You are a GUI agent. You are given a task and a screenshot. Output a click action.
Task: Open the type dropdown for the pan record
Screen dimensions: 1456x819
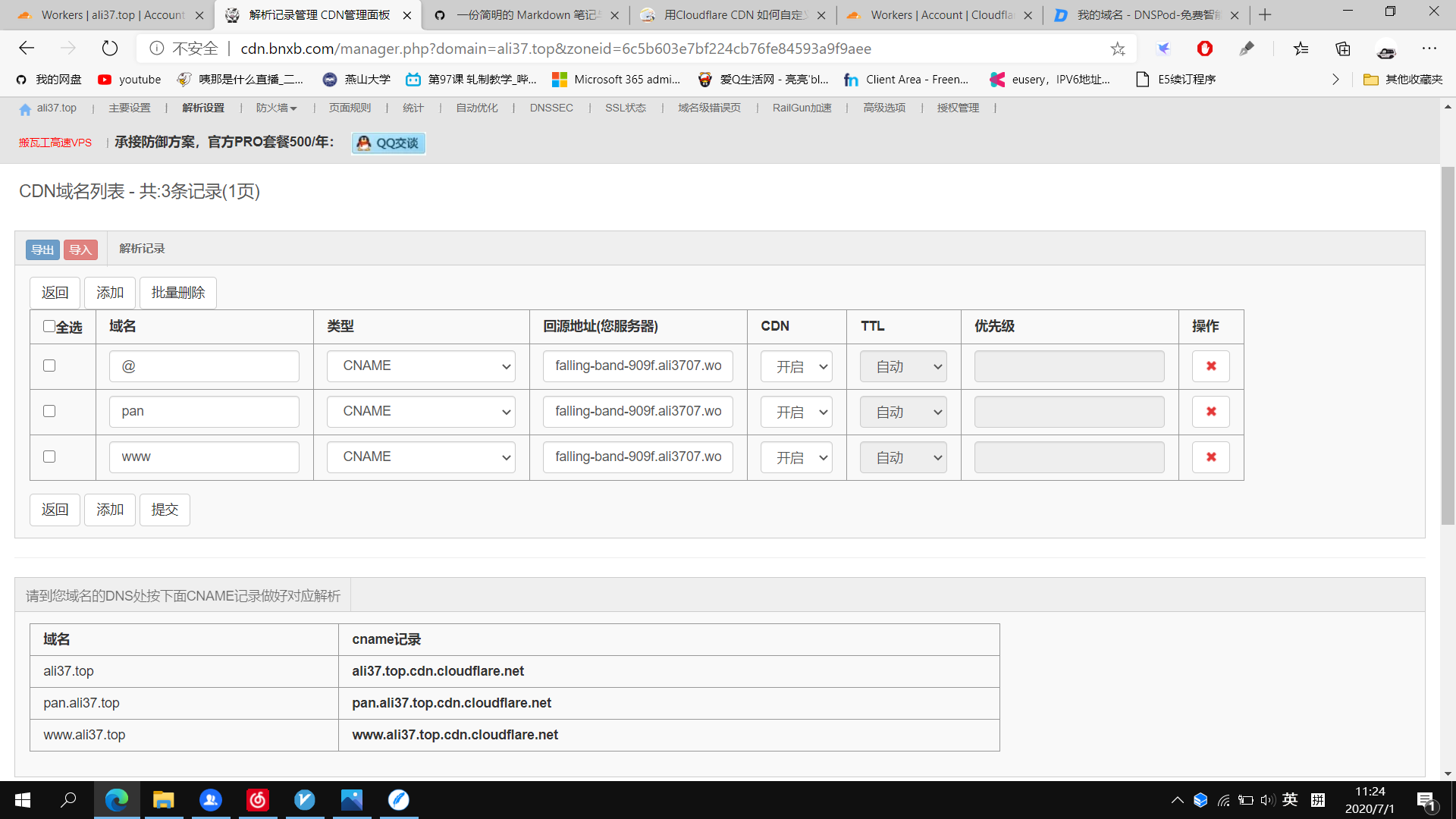pyautogui.click(x=421, y=412)
